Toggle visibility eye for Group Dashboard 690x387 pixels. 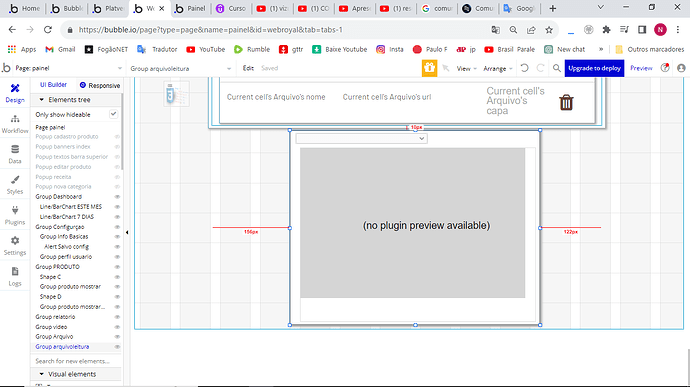coord(117,197)
